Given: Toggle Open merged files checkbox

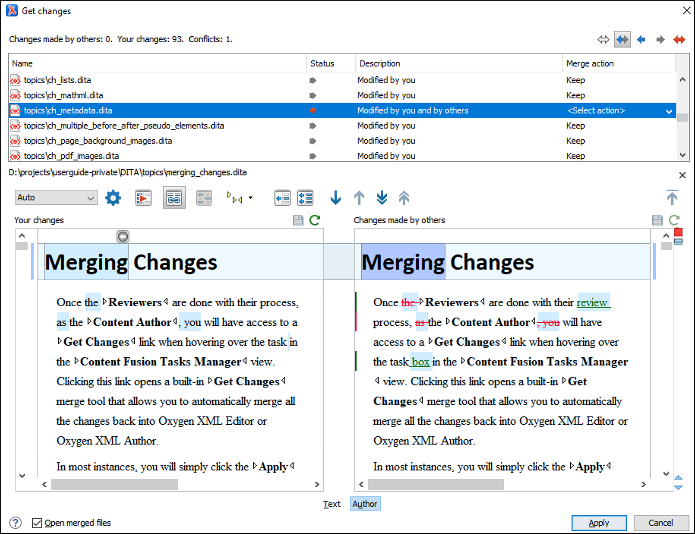Looking at the screenshot, I should coord(37,523).
